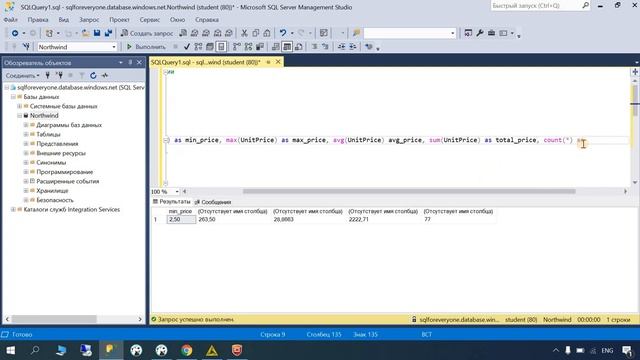Click the Display Estimated Execution Plan icon
The image size is (640, 360).
click(198, 47)
